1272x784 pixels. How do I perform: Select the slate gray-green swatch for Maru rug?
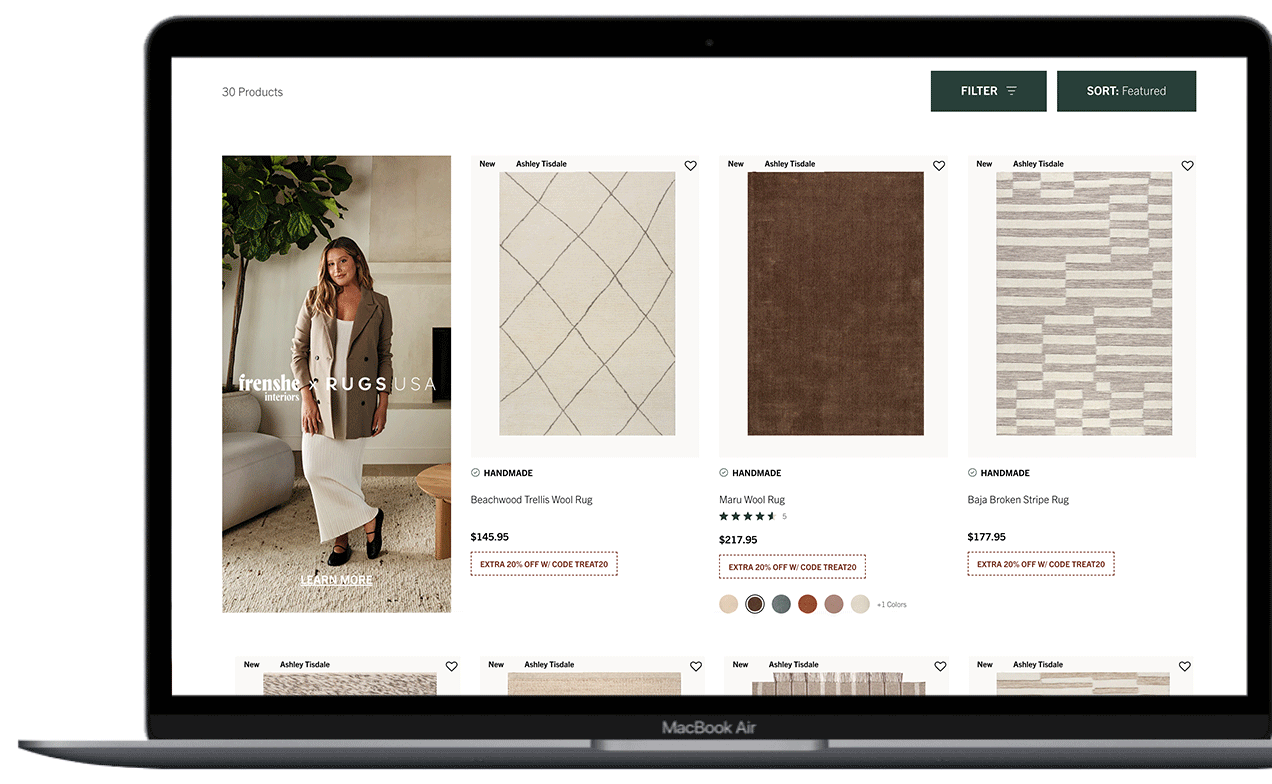pyautogui.click(x=781, y=604)
